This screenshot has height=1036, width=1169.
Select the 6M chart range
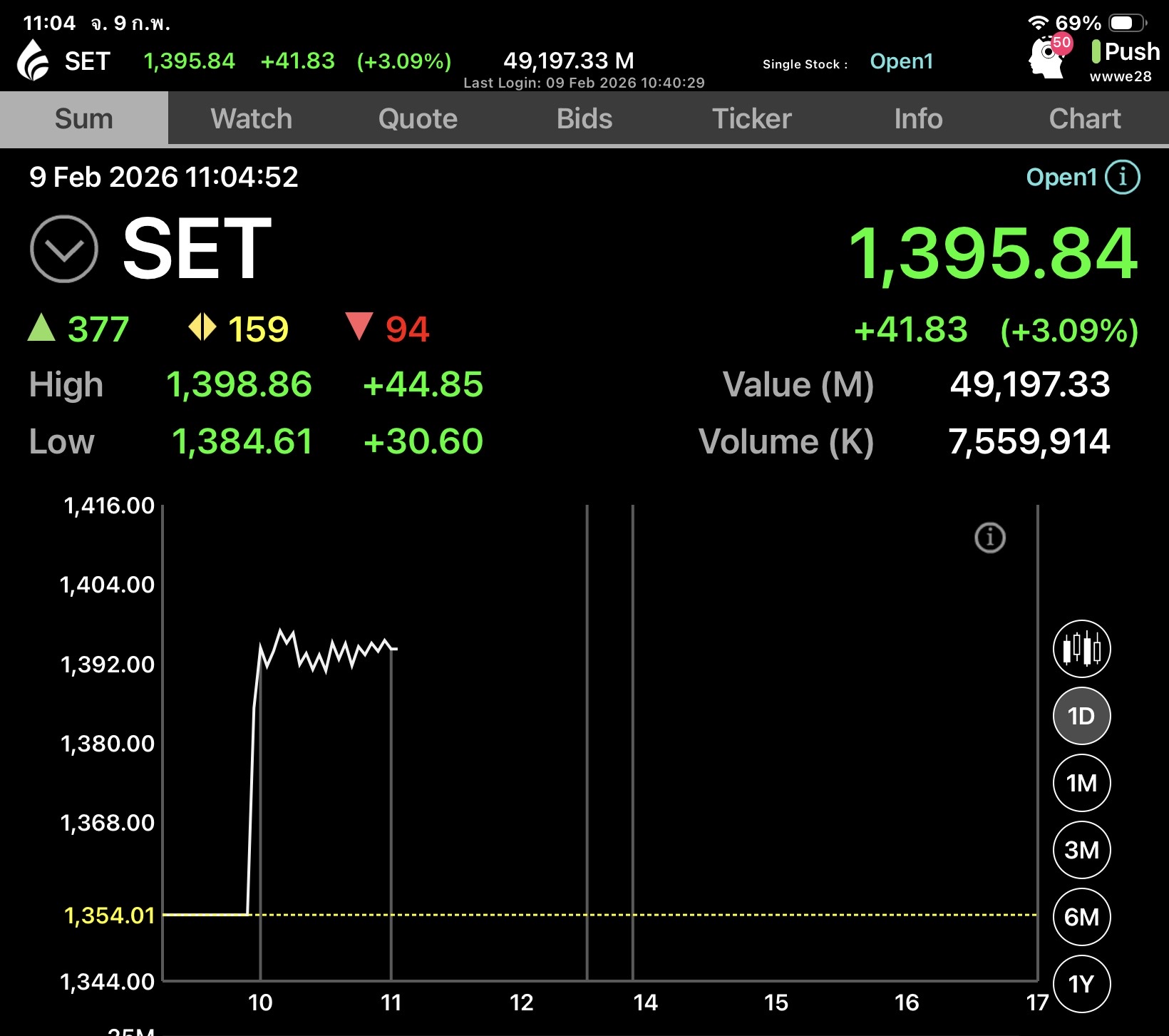click(x=1081, y=917)
